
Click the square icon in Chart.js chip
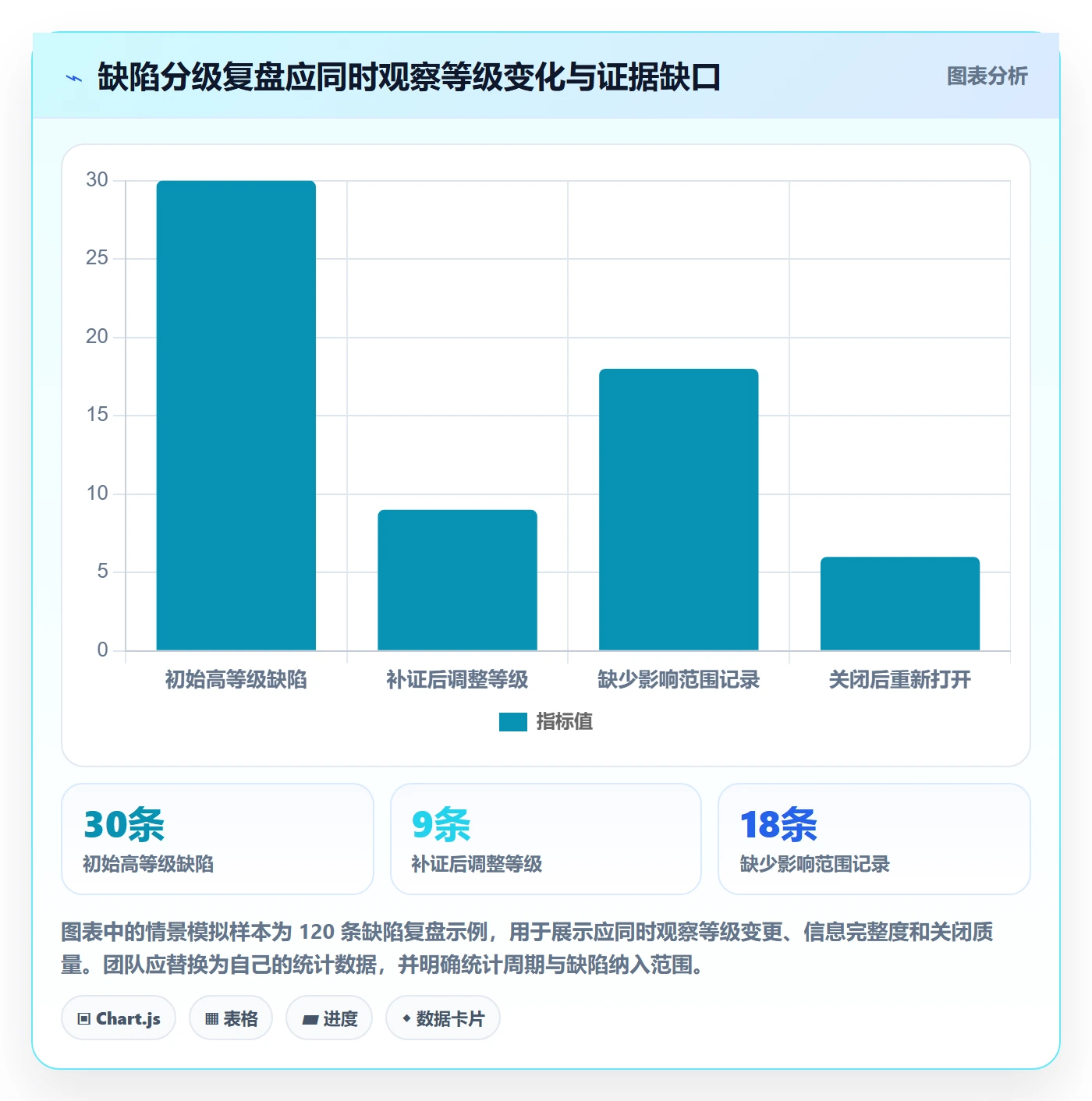84,1019
